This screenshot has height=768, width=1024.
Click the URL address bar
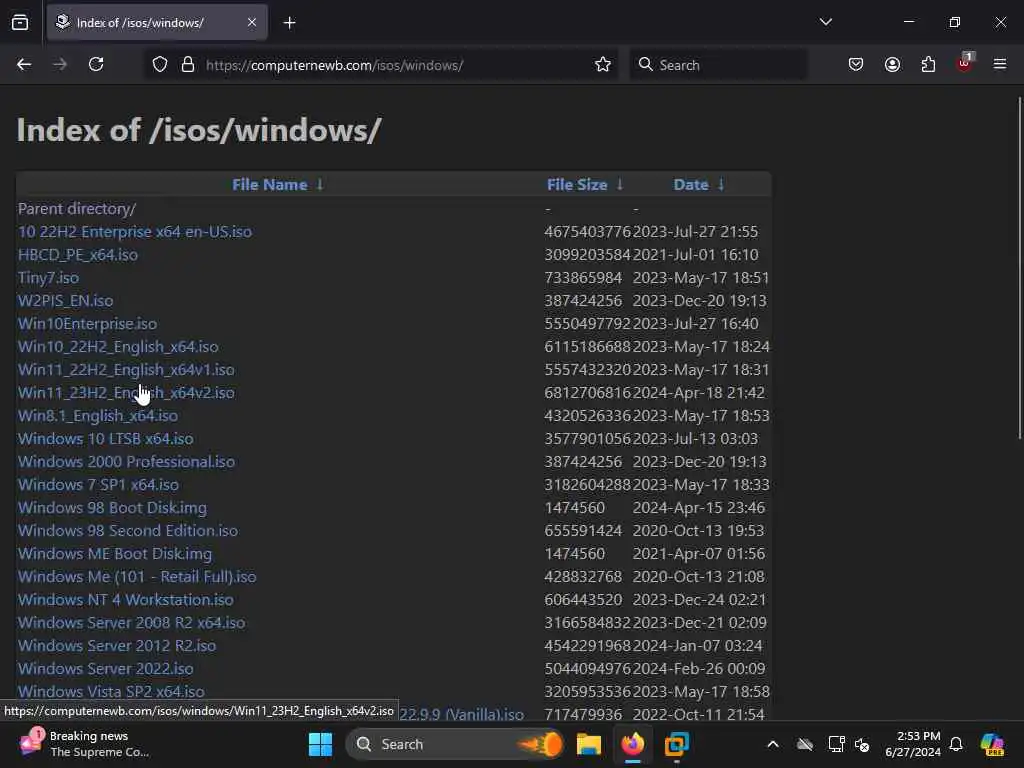click(379, 65)
